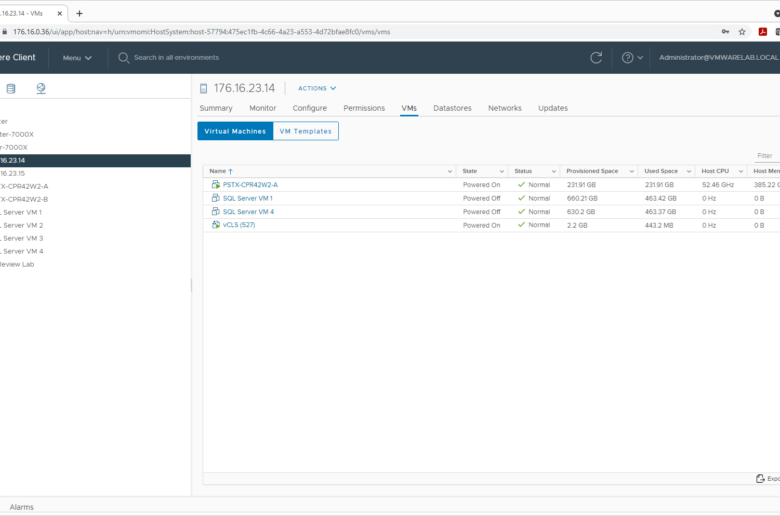780x516 pixels.
Task: Click the Search in all environments field
Action: 176,58
